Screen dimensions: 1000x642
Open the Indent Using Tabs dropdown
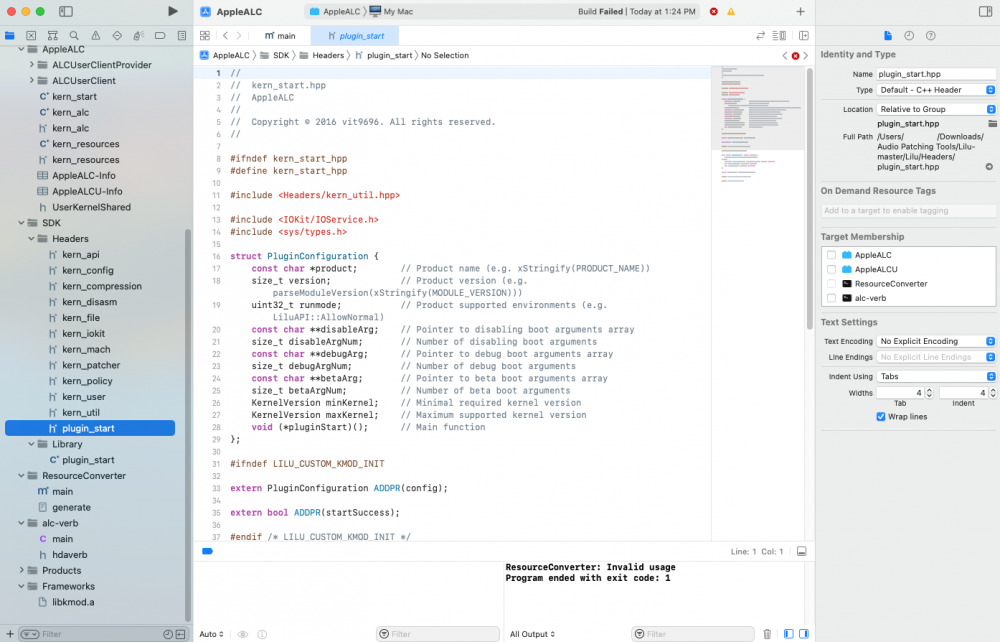tap(936, 376)
